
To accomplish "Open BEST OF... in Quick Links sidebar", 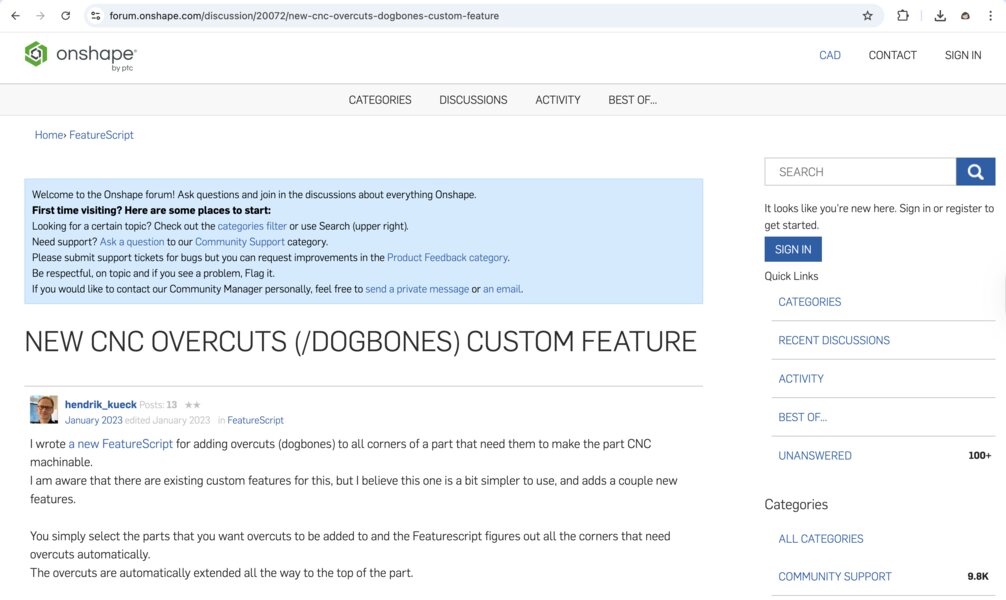I will [x=803, y=417].
